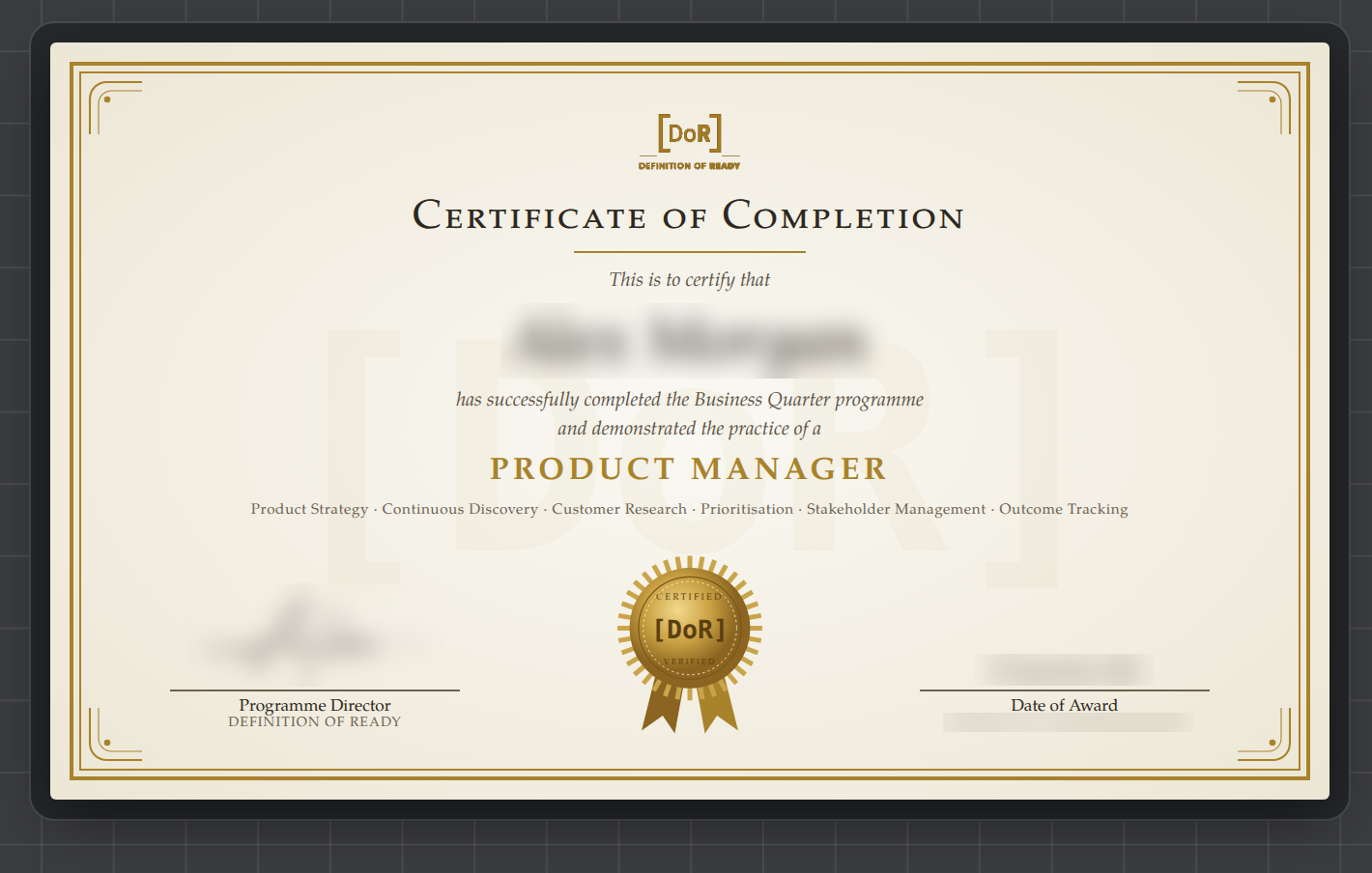Click the 'Product Strategy' skill
The image size is (1372, 873).
tap(309, 509)
